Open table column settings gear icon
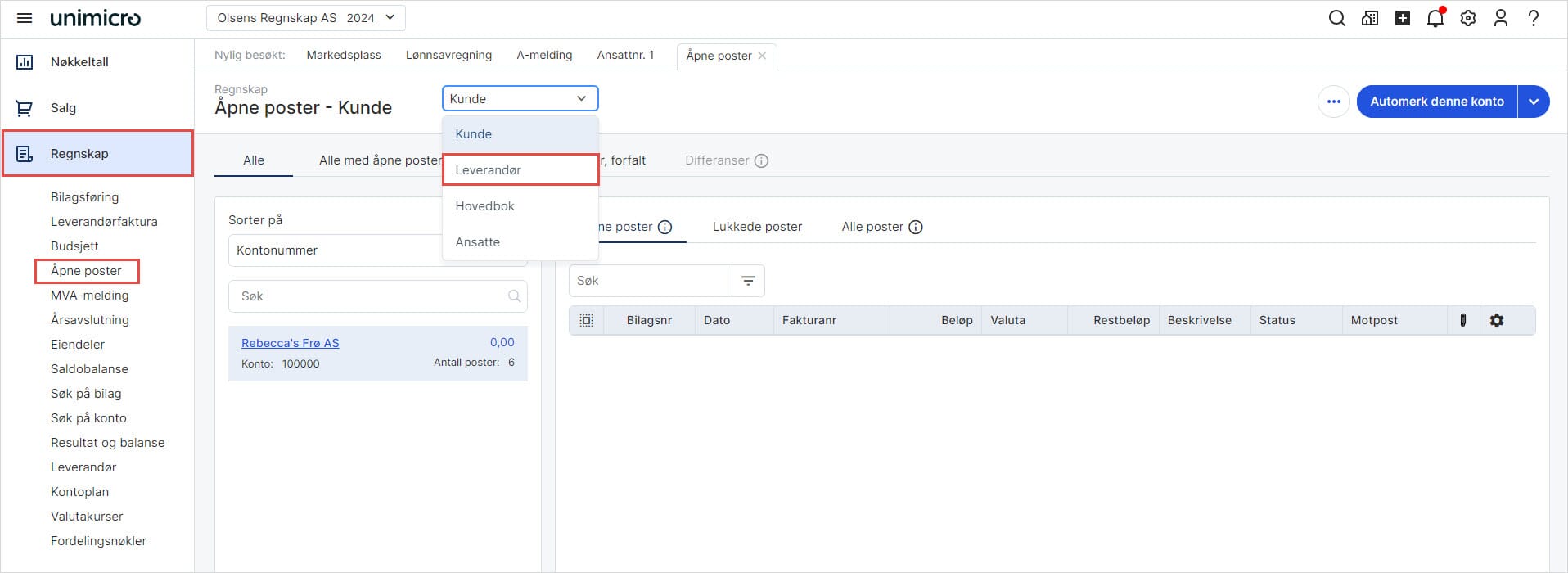 pyautogui.click(x=1497, y=320)
